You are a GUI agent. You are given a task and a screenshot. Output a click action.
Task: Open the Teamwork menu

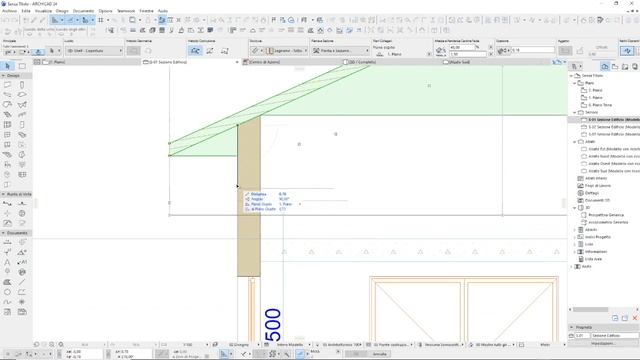[126, 11]
